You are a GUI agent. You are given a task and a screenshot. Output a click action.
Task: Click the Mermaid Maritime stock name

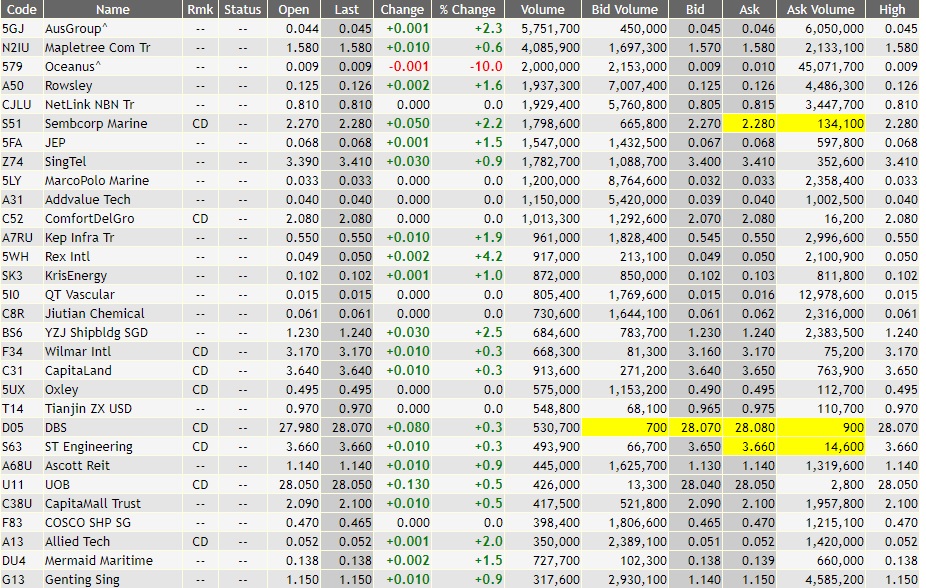click(x=99, y=561)
